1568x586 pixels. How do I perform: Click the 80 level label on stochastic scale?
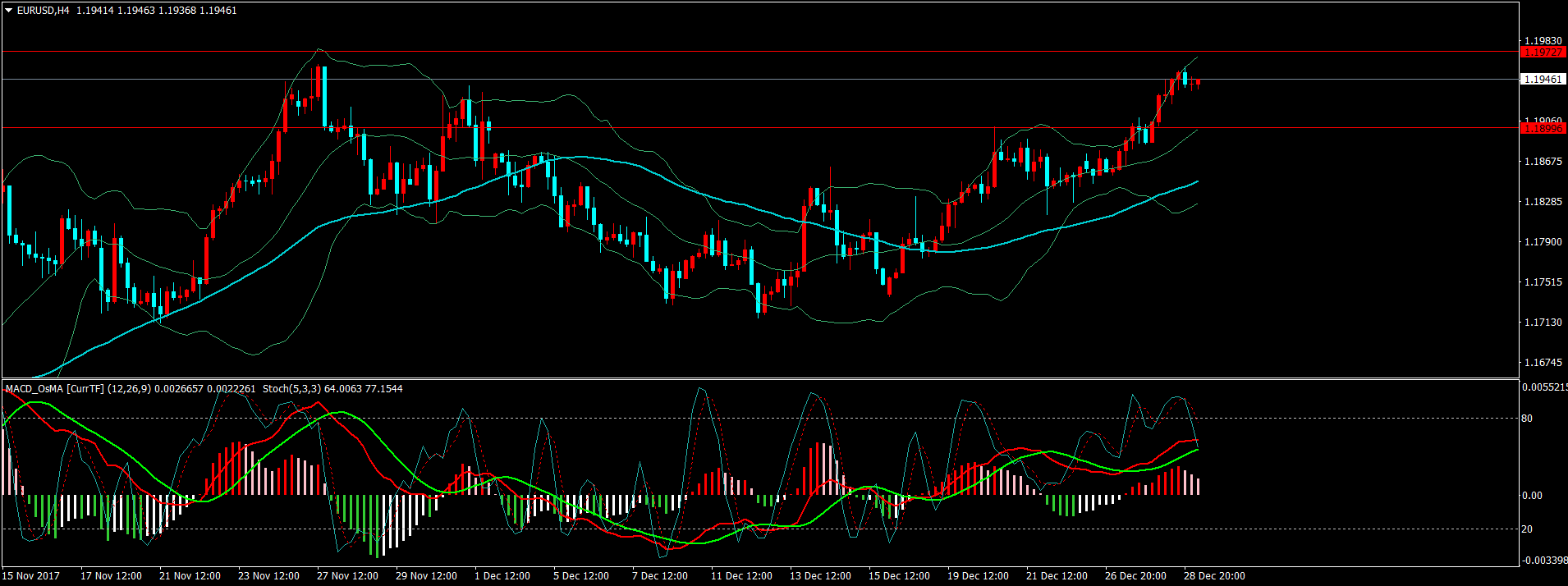[x=1527, y=419]
